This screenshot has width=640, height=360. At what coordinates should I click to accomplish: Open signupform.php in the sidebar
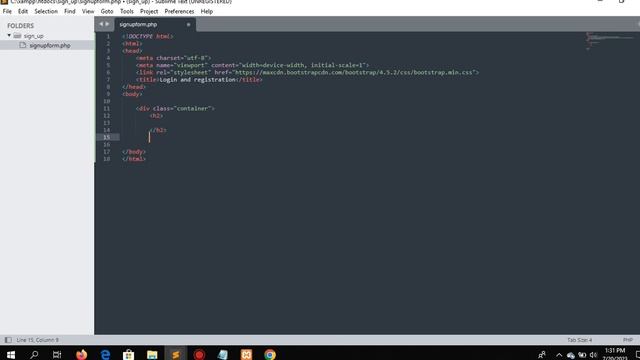pyautogui.click(x=50, y=45)
